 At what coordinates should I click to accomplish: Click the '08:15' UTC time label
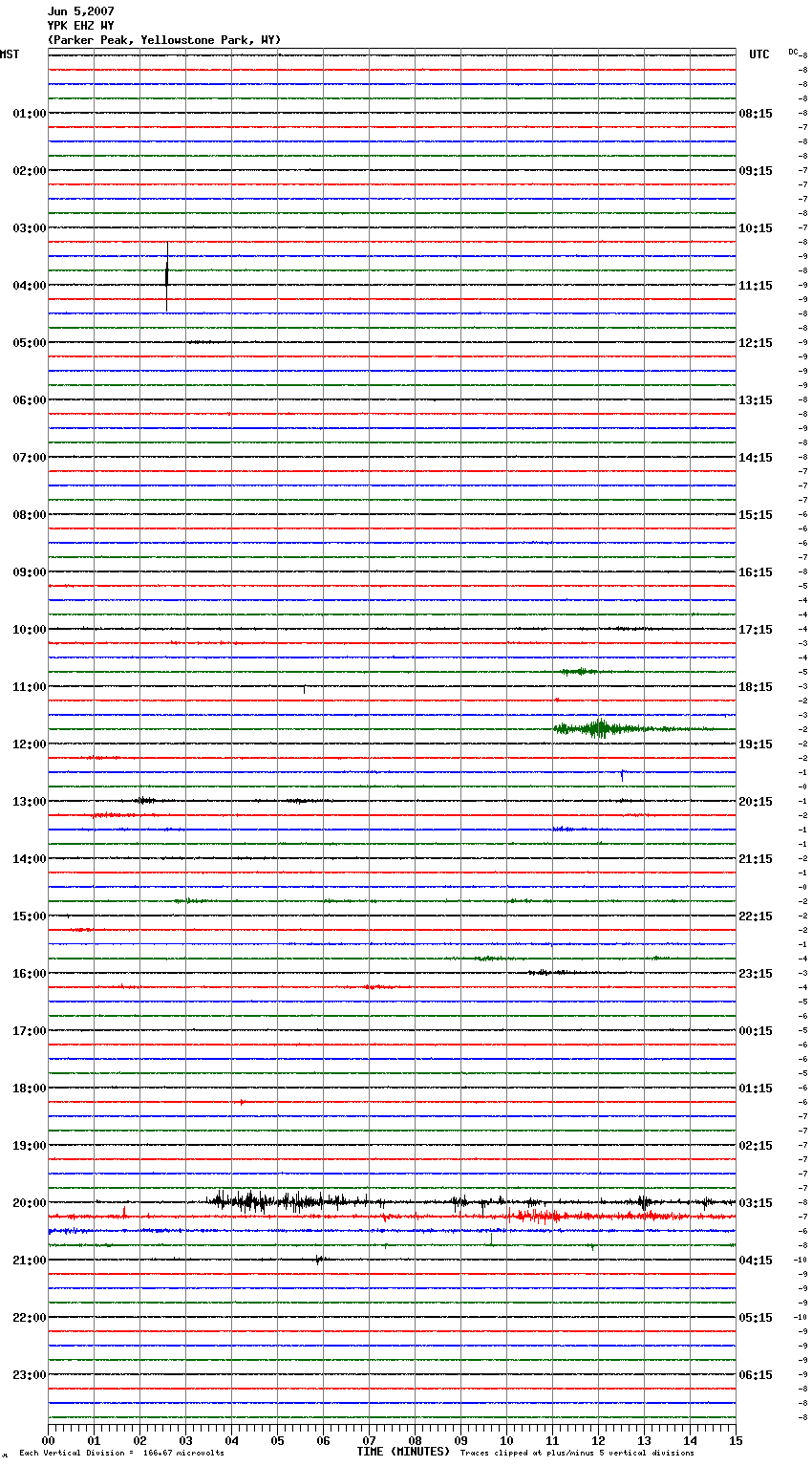757,114
